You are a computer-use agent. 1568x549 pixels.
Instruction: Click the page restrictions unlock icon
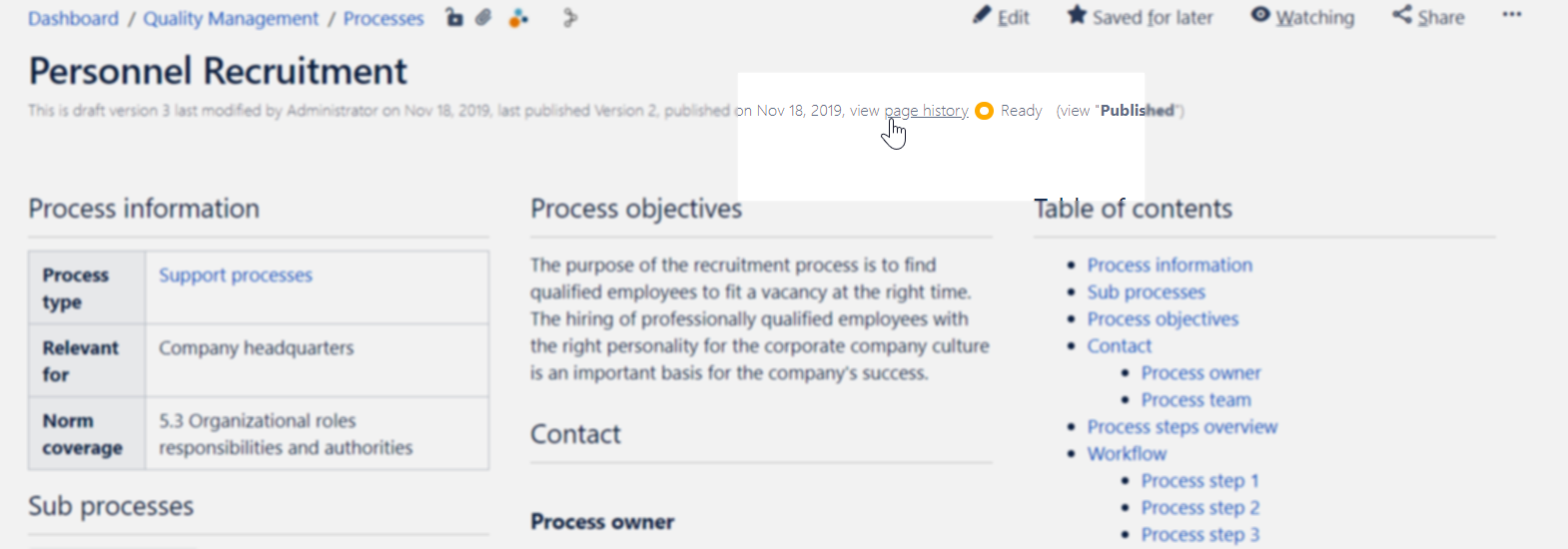pos(454,18)
